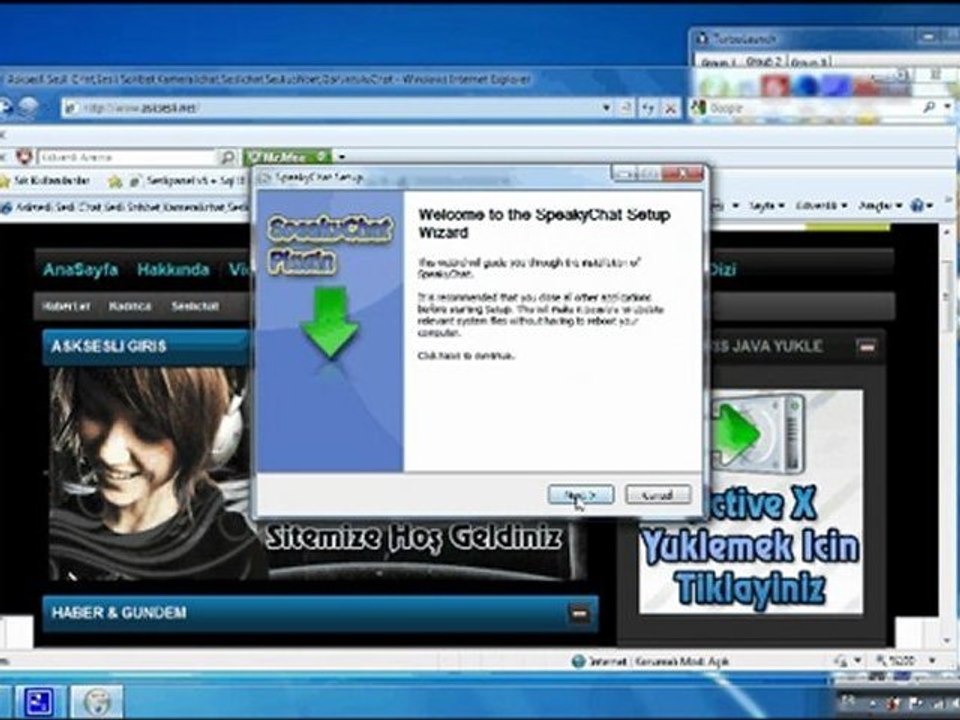Click the blue square taskbar application icon

(x=37, y=702)
